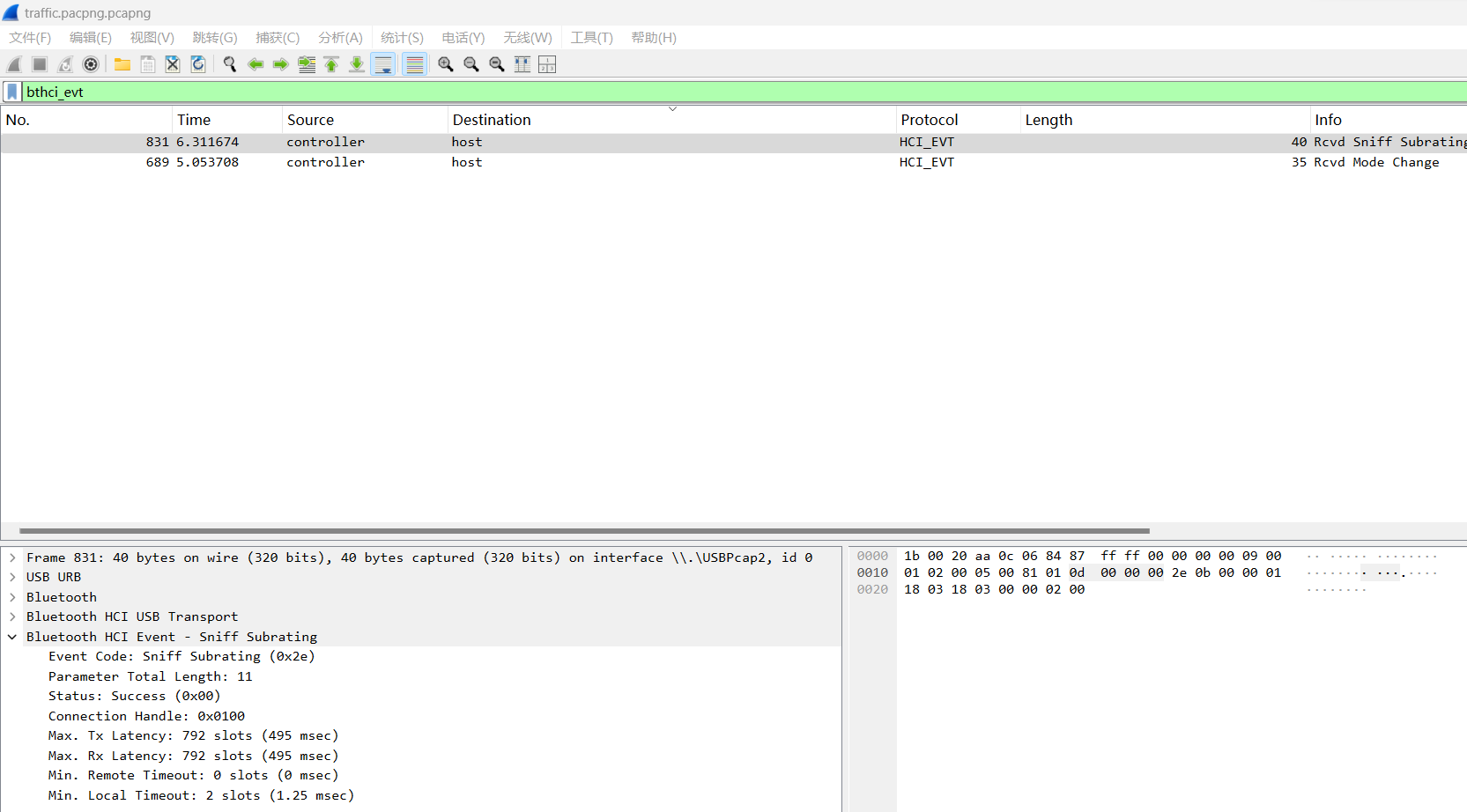Screen dimensions: 1467x812
Task: Open the 跳转(G) menu
Action: (x=215, y=37)
